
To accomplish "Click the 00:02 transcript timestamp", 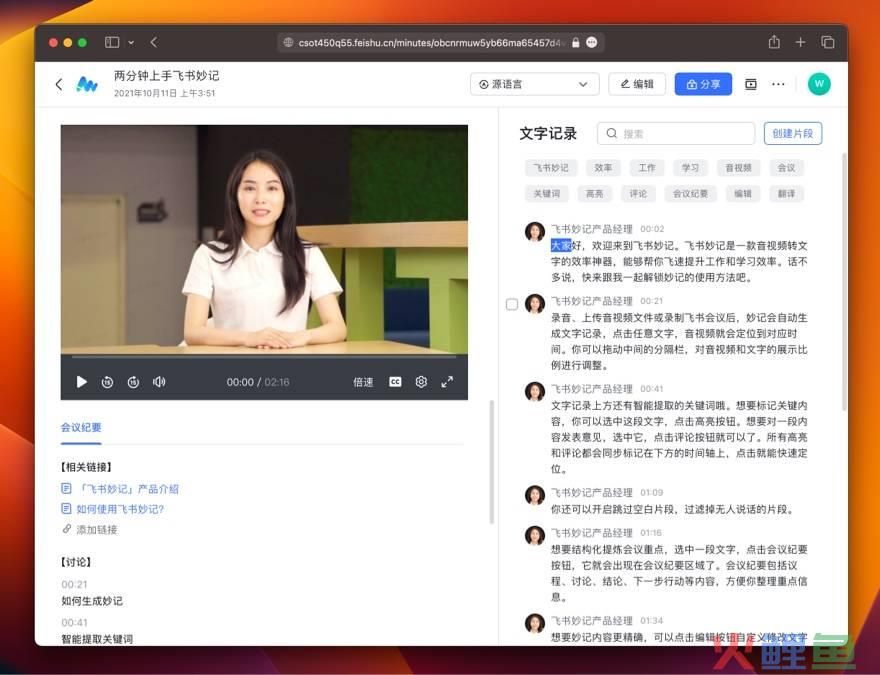I will point(652,229).
